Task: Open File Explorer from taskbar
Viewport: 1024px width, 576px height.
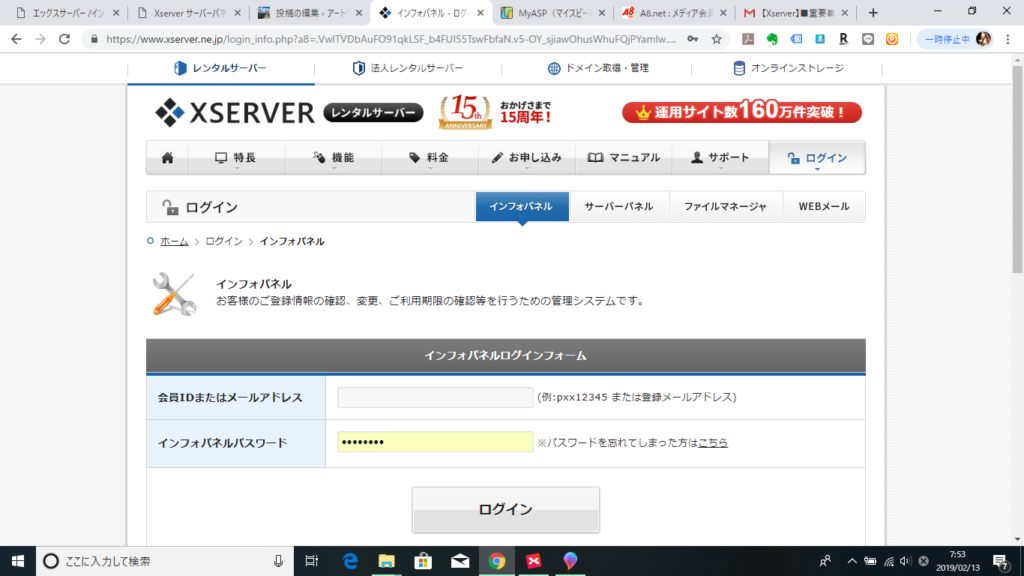Action: coord(387,561)
